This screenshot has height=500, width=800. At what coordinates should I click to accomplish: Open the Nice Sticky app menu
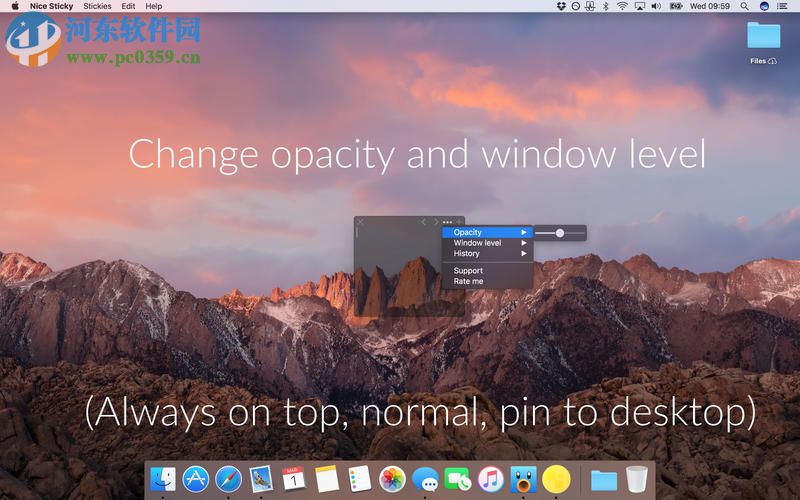[52, 6]
